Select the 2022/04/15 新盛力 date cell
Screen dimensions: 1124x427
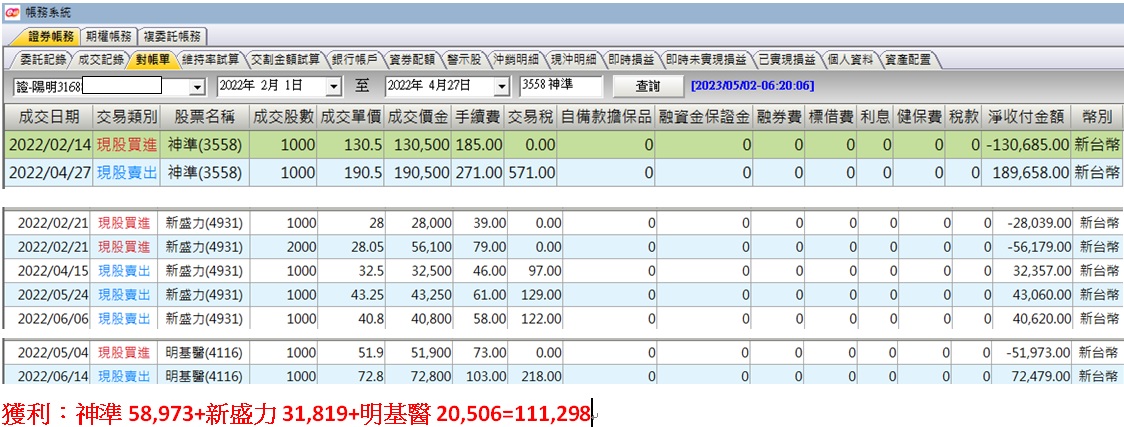(x=49, y=272)
